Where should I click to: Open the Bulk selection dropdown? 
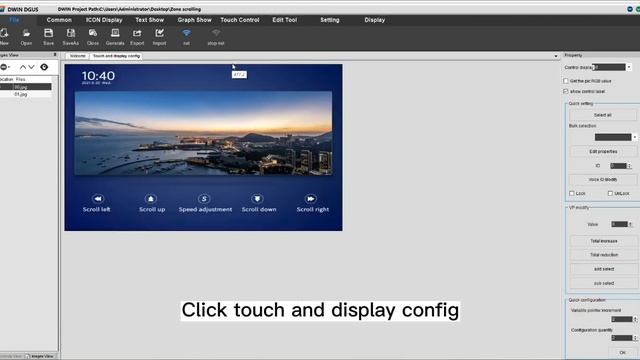coord(635,137)
